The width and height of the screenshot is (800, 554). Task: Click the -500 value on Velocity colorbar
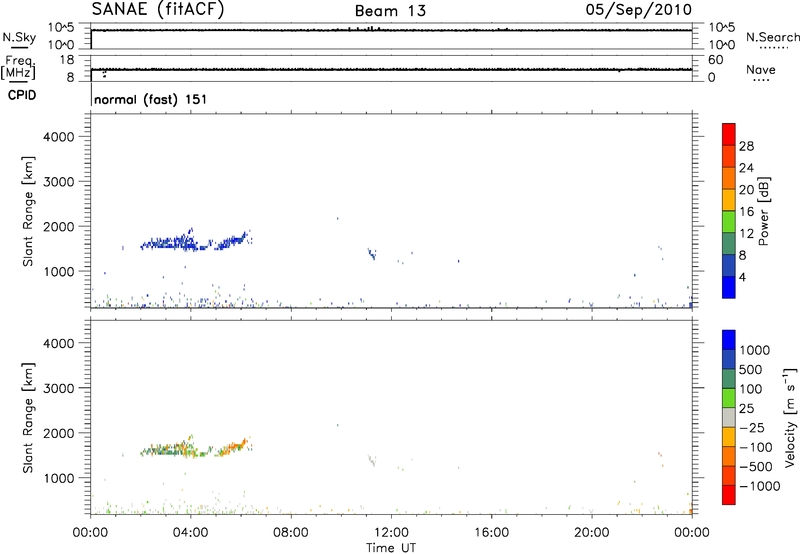pos(755,466)
